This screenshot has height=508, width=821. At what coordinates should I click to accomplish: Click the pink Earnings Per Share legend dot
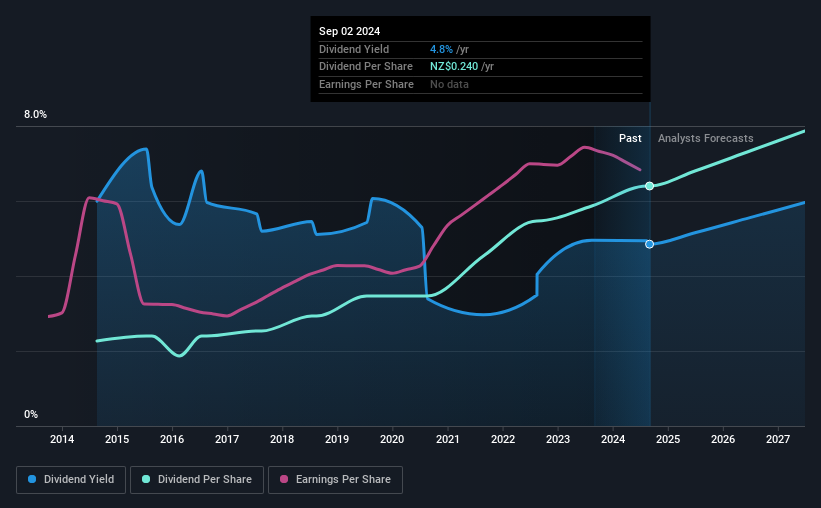[284, 479]
